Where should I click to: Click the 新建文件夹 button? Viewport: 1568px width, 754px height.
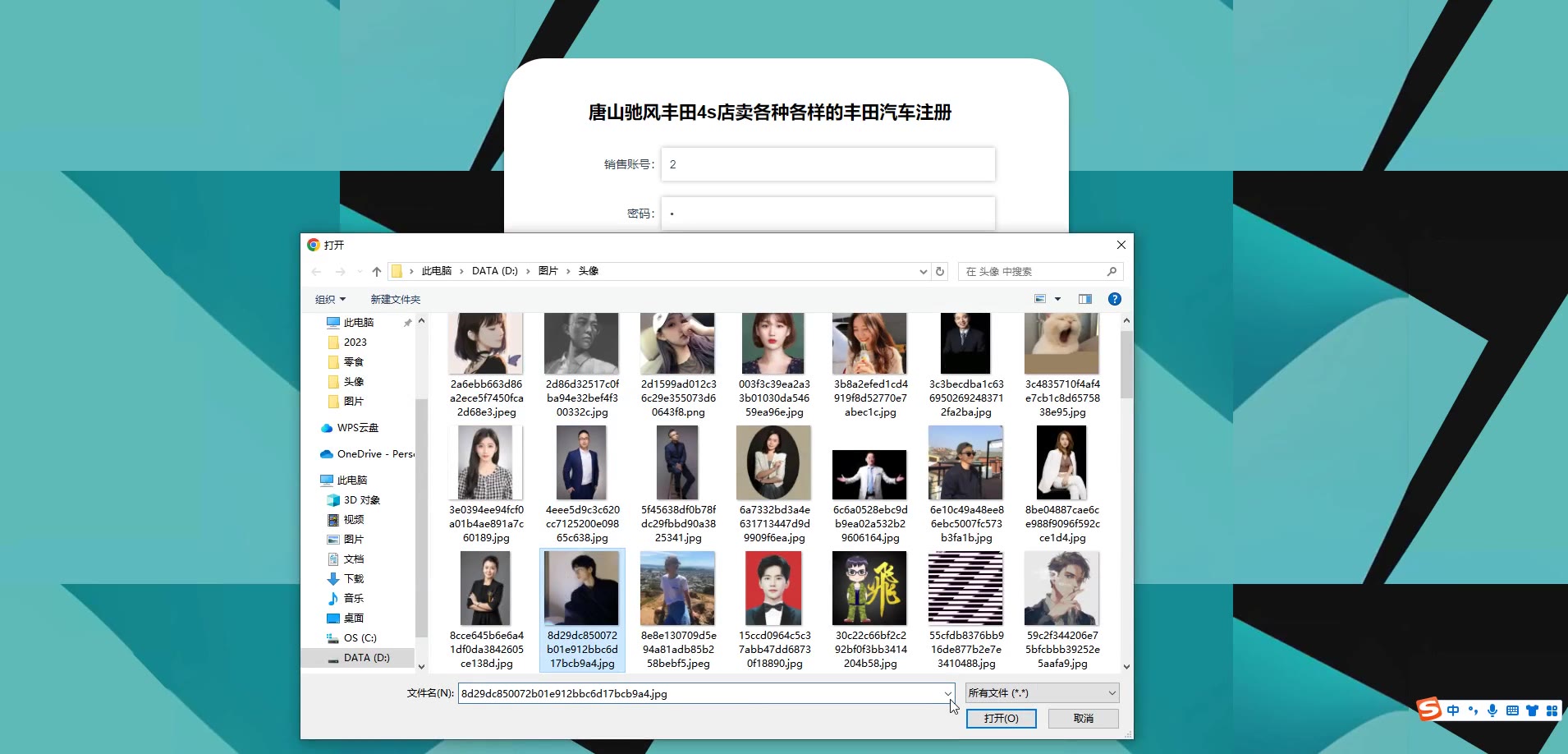pos(396,300)
